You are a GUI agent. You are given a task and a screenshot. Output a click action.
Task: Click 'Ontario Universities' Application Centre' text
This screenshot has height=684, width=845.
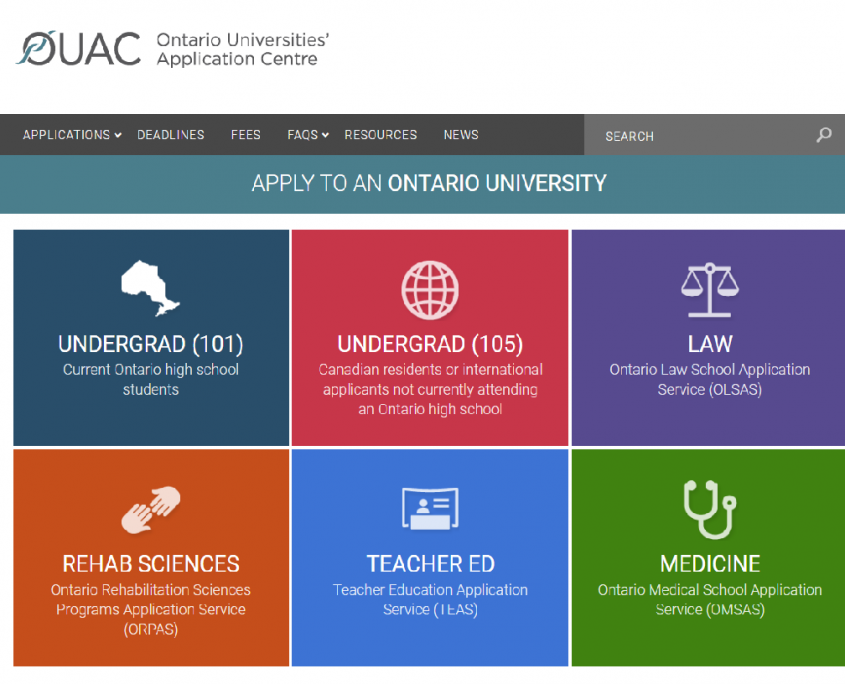(x=243, y=49)
